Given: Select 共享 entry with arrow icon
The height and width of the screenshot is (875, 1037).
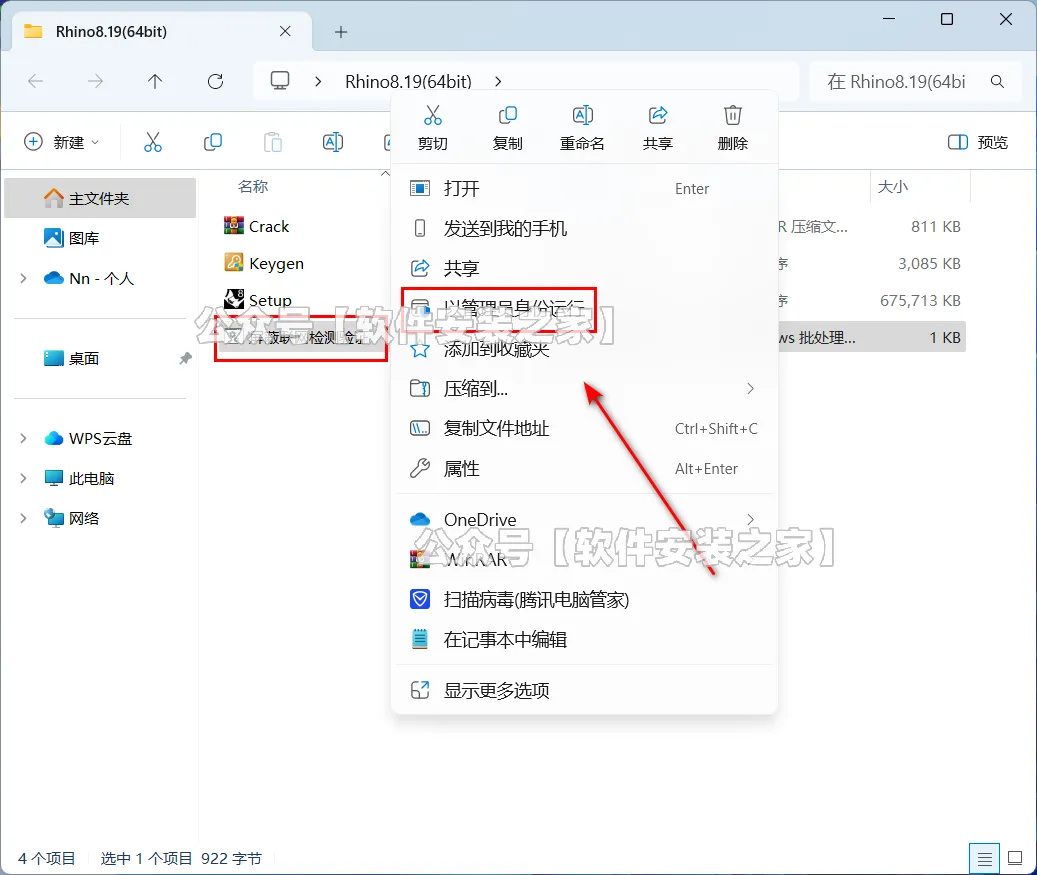Looking at the screenshot, I should pos(584,269).
